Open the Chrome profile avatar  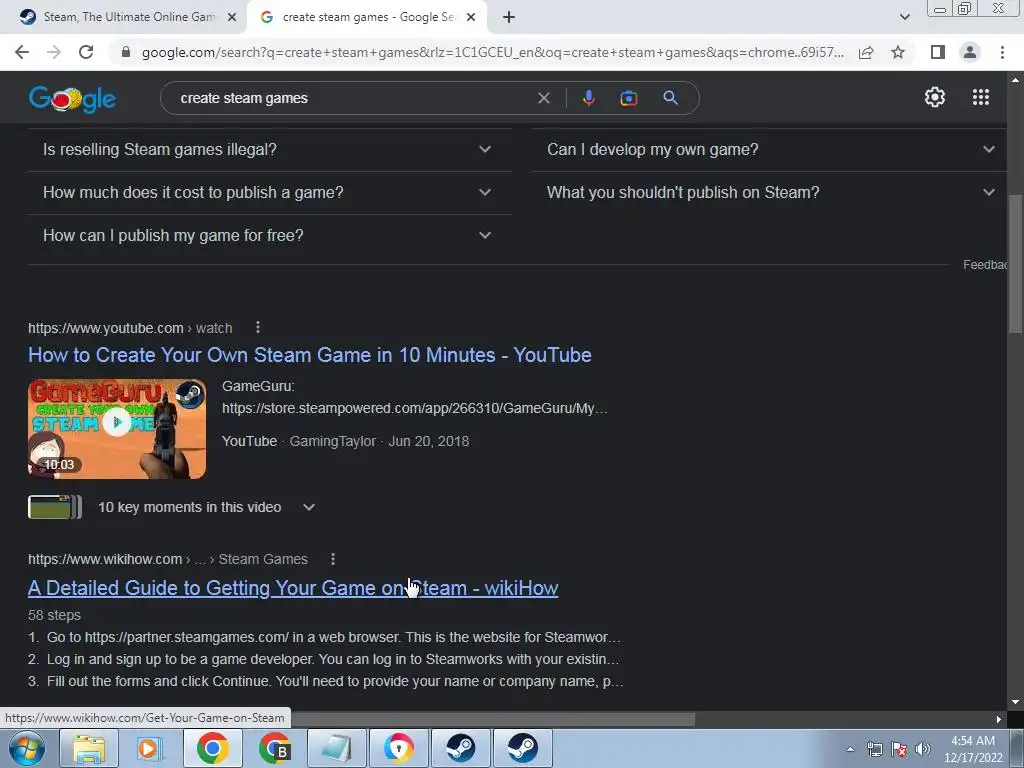coord(970,52)
